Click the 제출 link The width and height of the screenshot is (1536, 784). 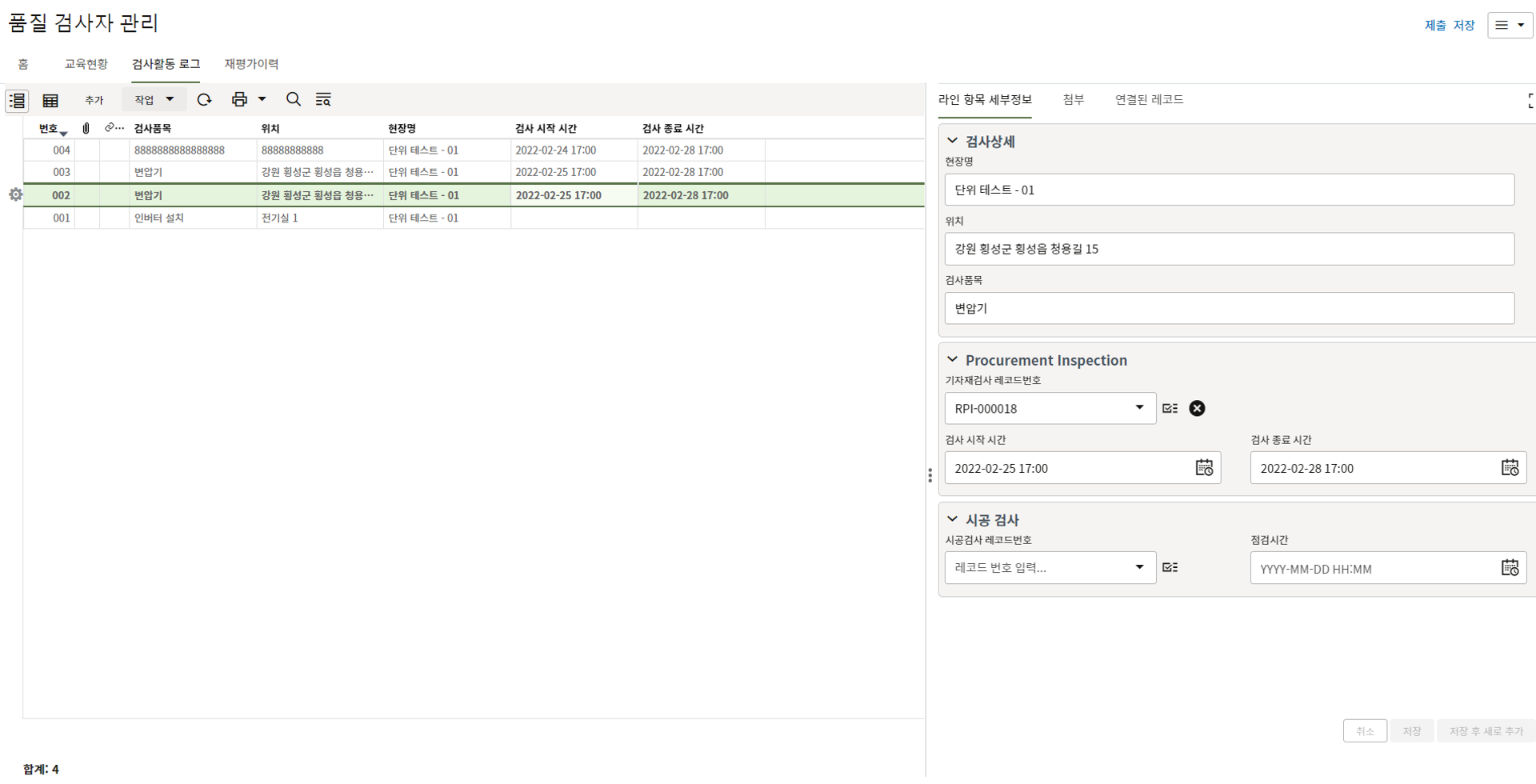click(1435, 26)
